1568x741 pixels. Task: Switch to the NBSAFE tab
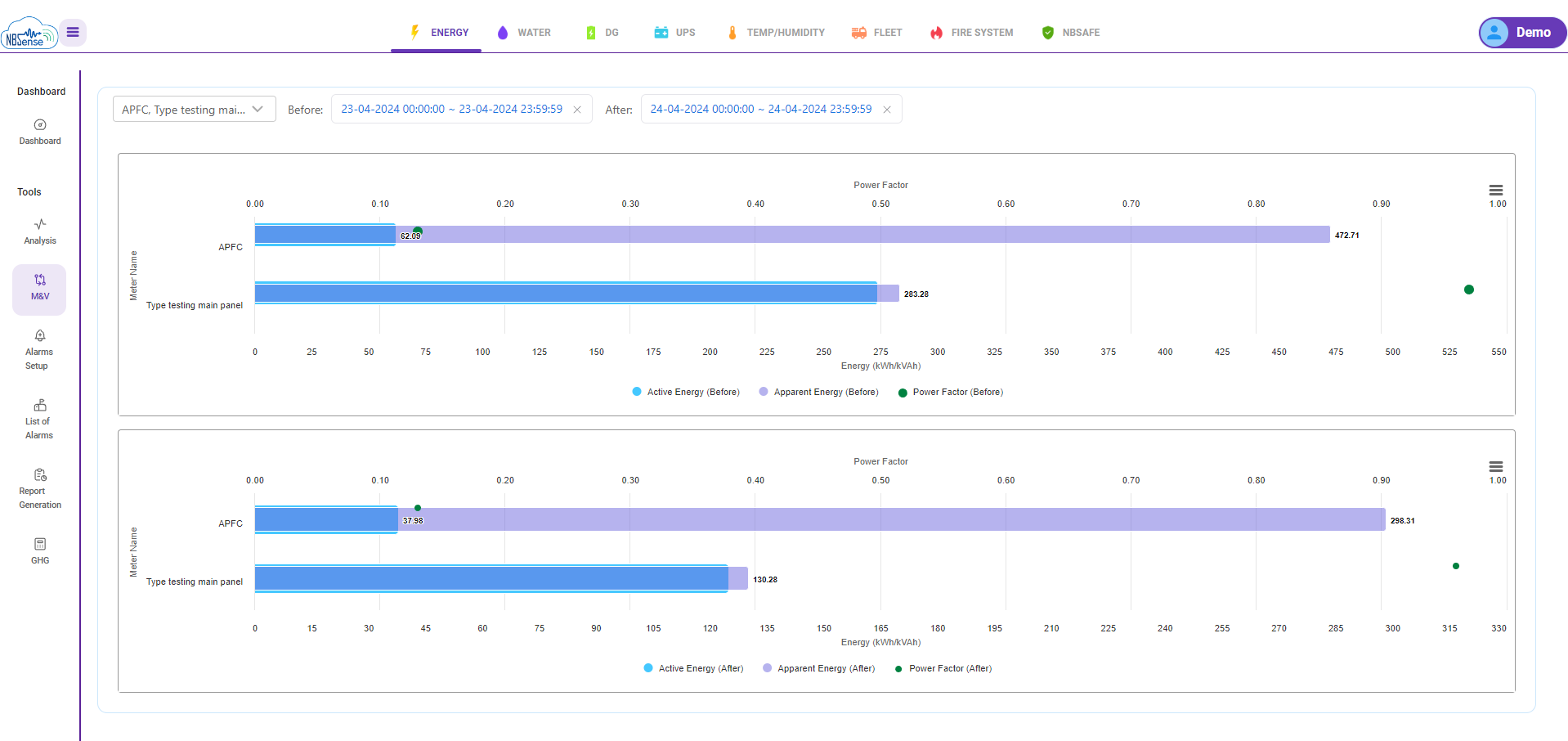click(1071, 33)
